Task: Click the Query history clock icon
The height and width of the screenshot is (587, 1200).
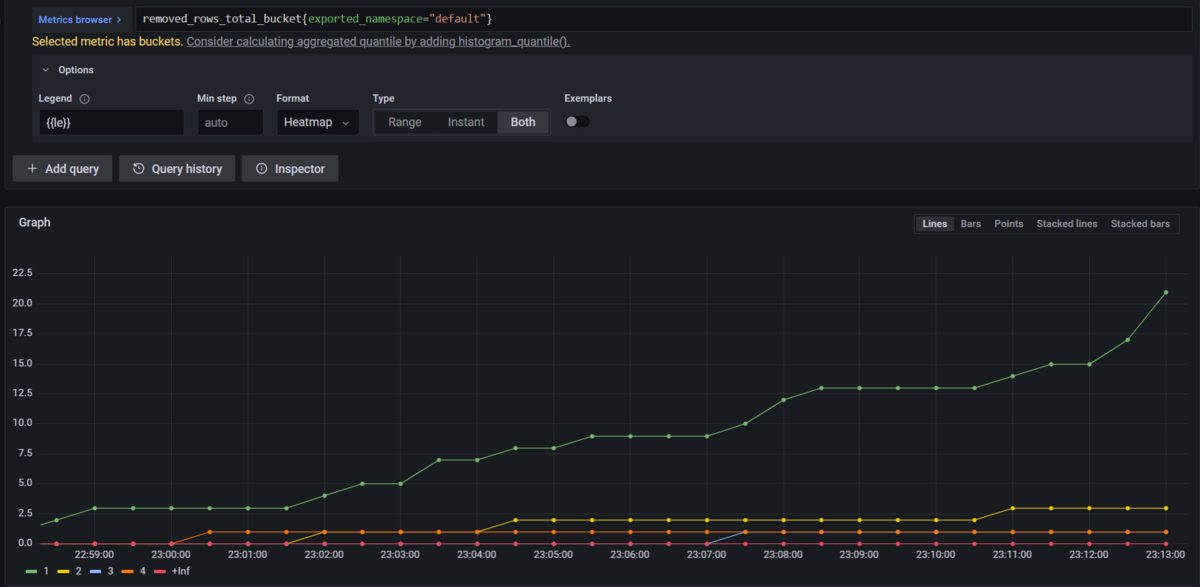Action: pyautogui.click(x=139, y=169)
